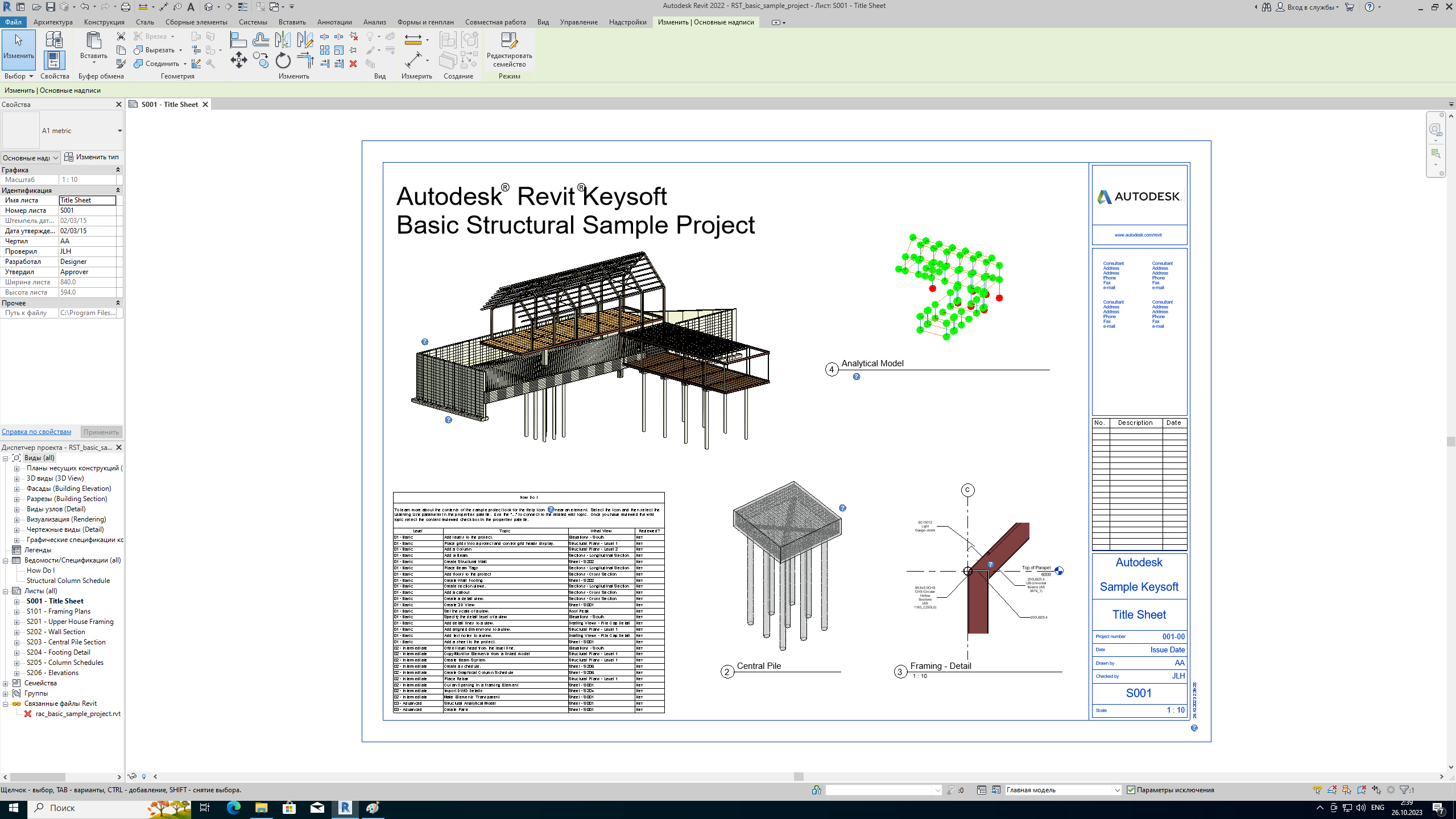Click the Worksets icon in status bar
The width and height of the screenshot is (1456, 819).
(x=817, y=790)
